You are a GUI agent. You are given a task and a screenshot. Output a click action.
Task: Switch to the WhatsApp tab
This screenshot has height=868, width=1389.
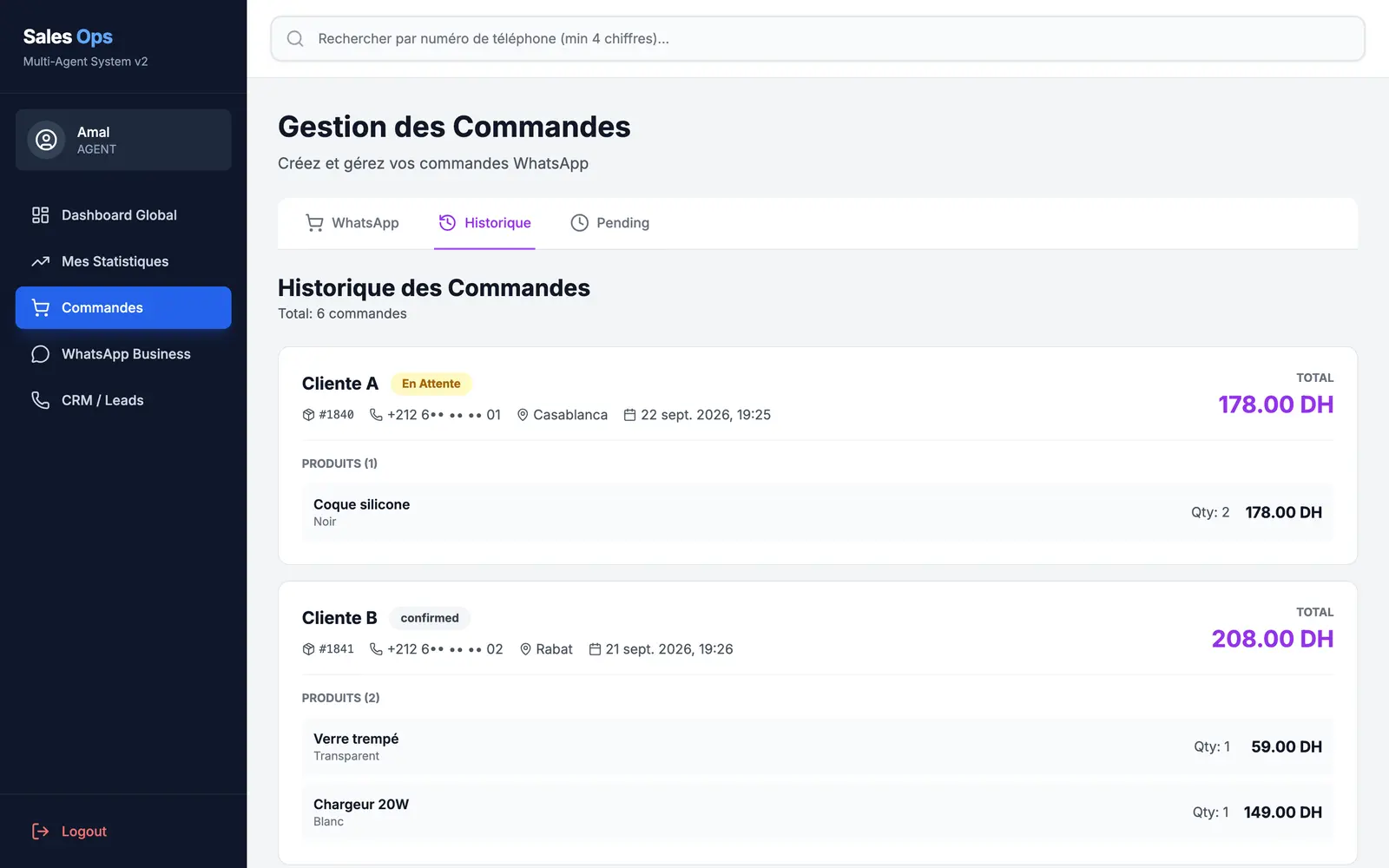[x=352, y=223]
